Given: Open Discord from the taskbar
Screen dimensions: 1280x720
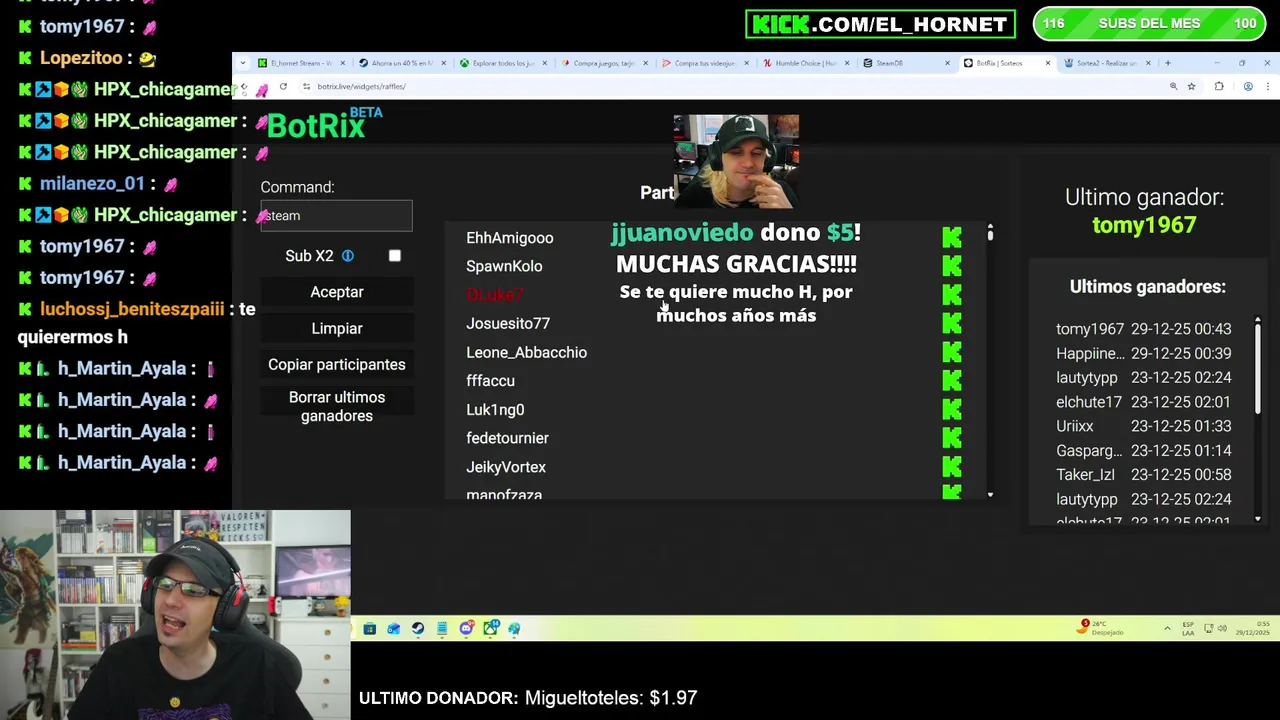Looking at the screenshot, I should (x=466, y=629).
